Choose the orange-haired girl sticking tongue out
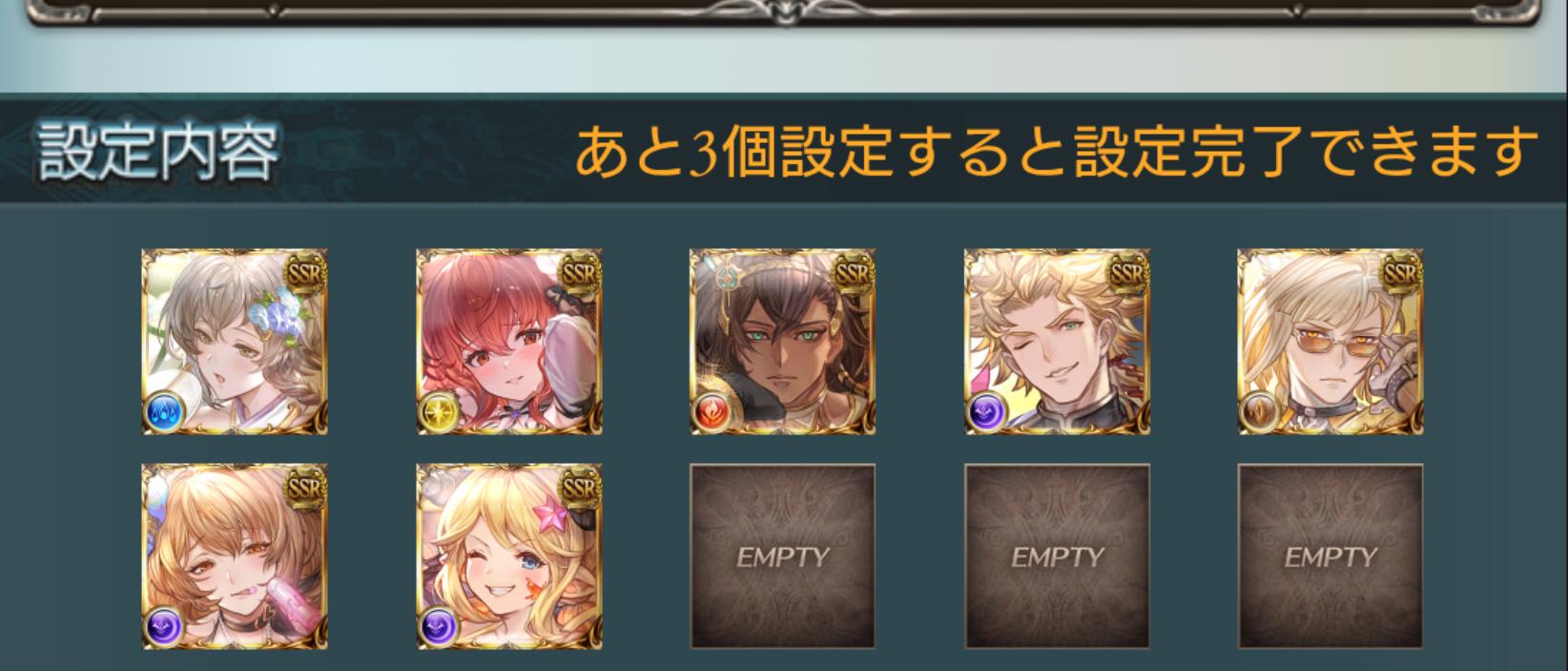1568x671 pixels. 235,556
